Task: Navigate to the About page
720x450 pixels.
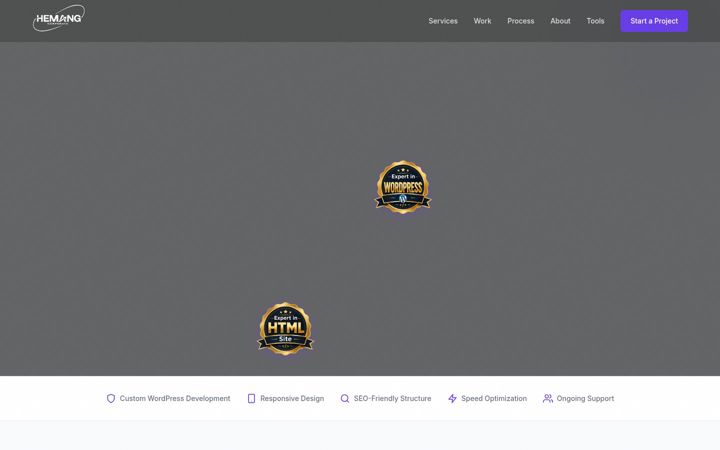Action: click(x=560, y=21)
